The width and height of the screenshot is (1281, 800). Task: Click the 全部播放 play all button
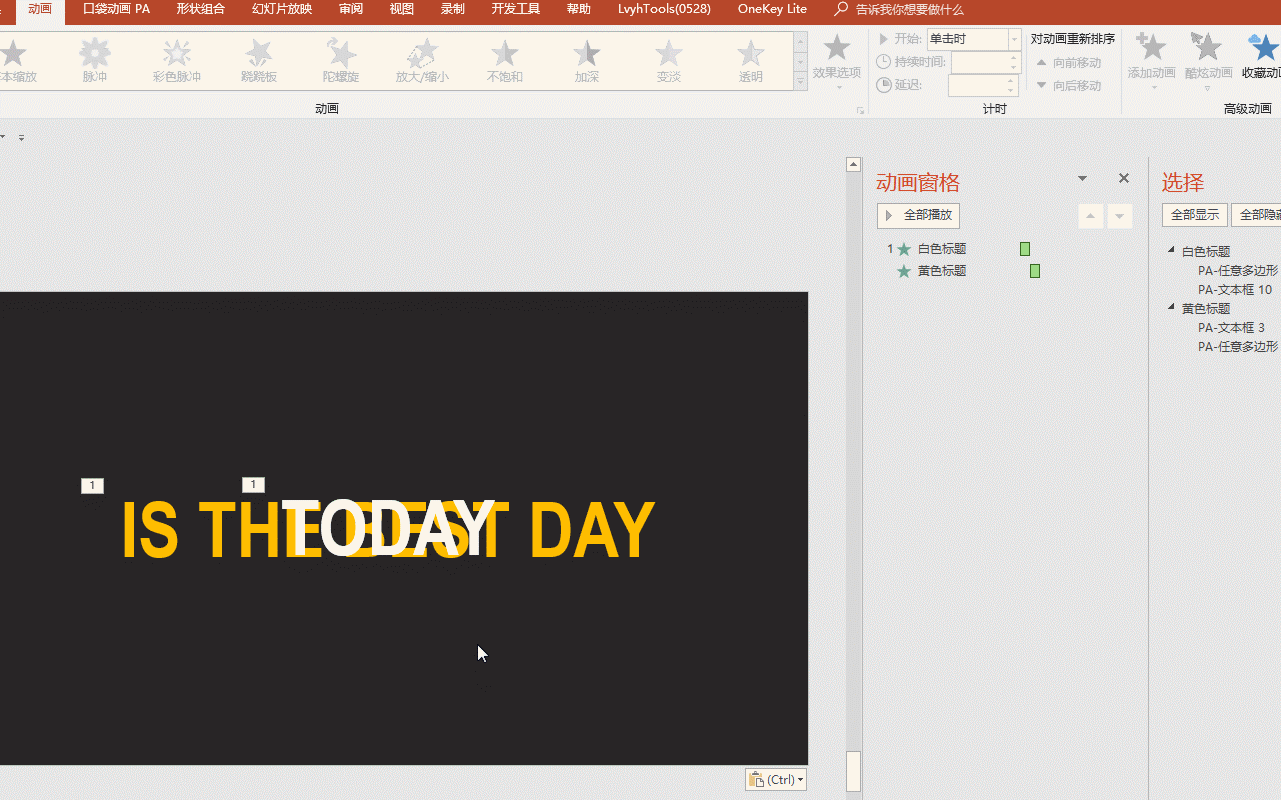point(918,215)
